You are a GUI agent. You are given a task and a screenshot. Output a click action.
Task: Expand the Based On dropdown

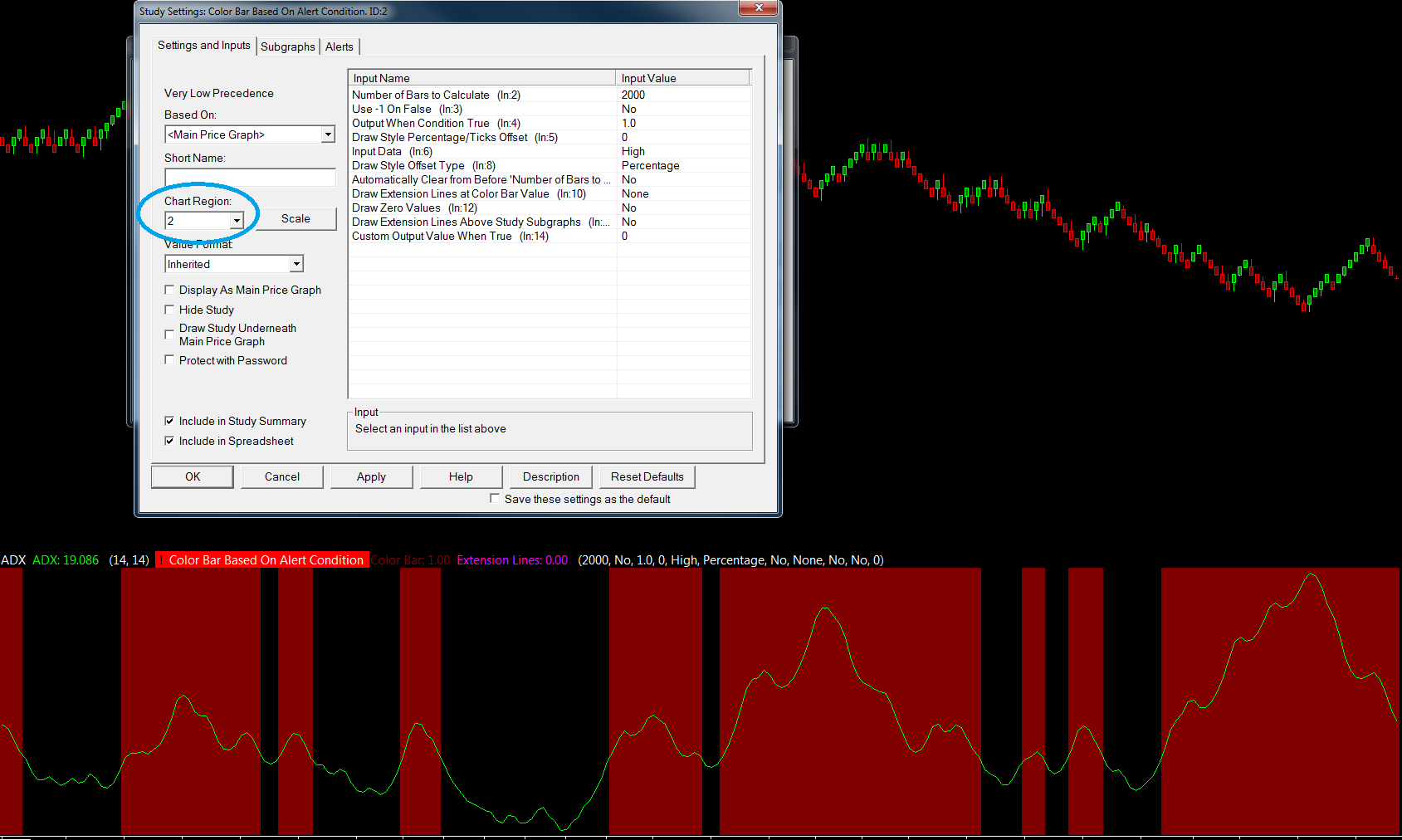328,134
